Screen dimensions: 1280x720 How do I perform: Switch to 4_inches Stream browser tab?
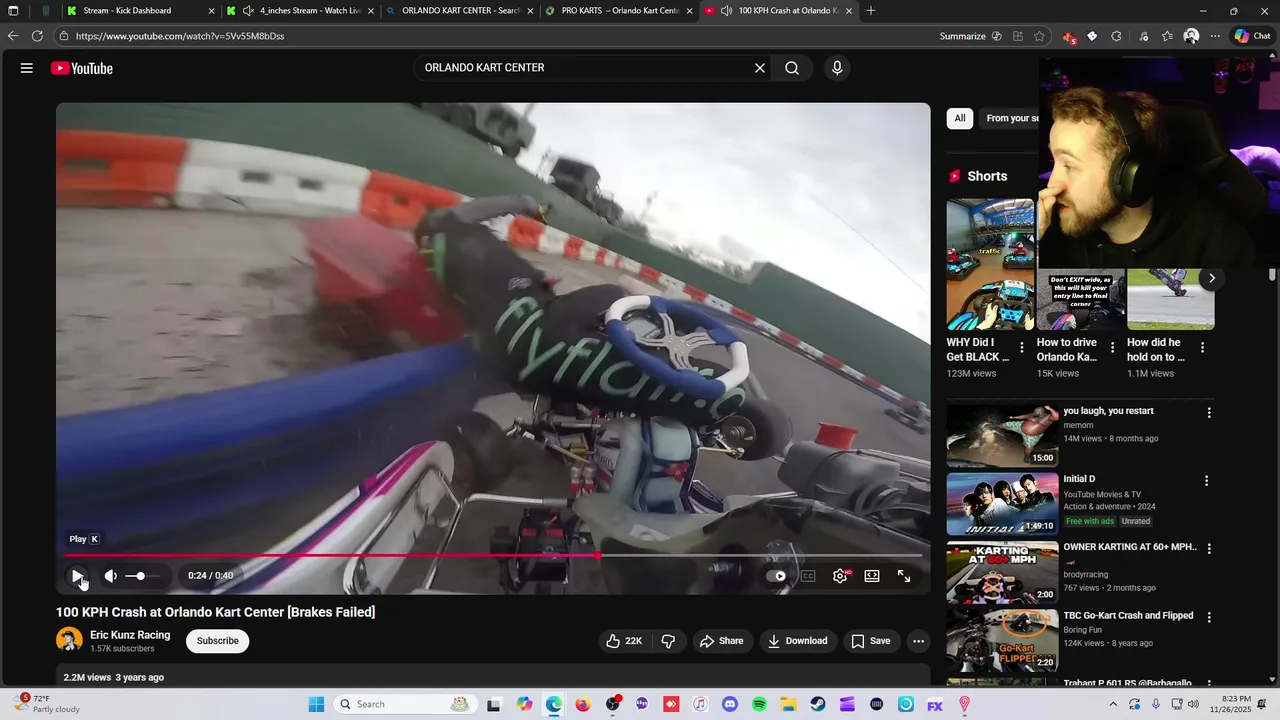click(300, 11)
